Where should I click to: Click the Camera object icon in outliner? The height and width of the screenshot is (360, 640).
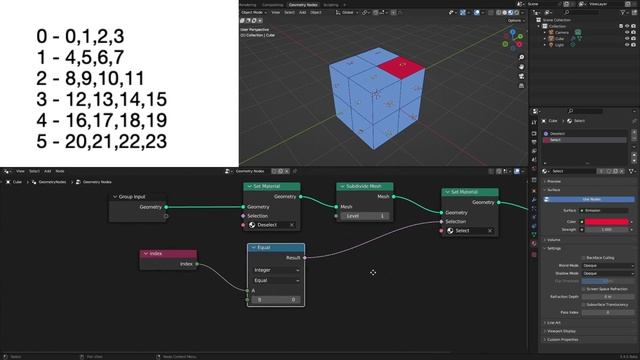tap(551, 32)
